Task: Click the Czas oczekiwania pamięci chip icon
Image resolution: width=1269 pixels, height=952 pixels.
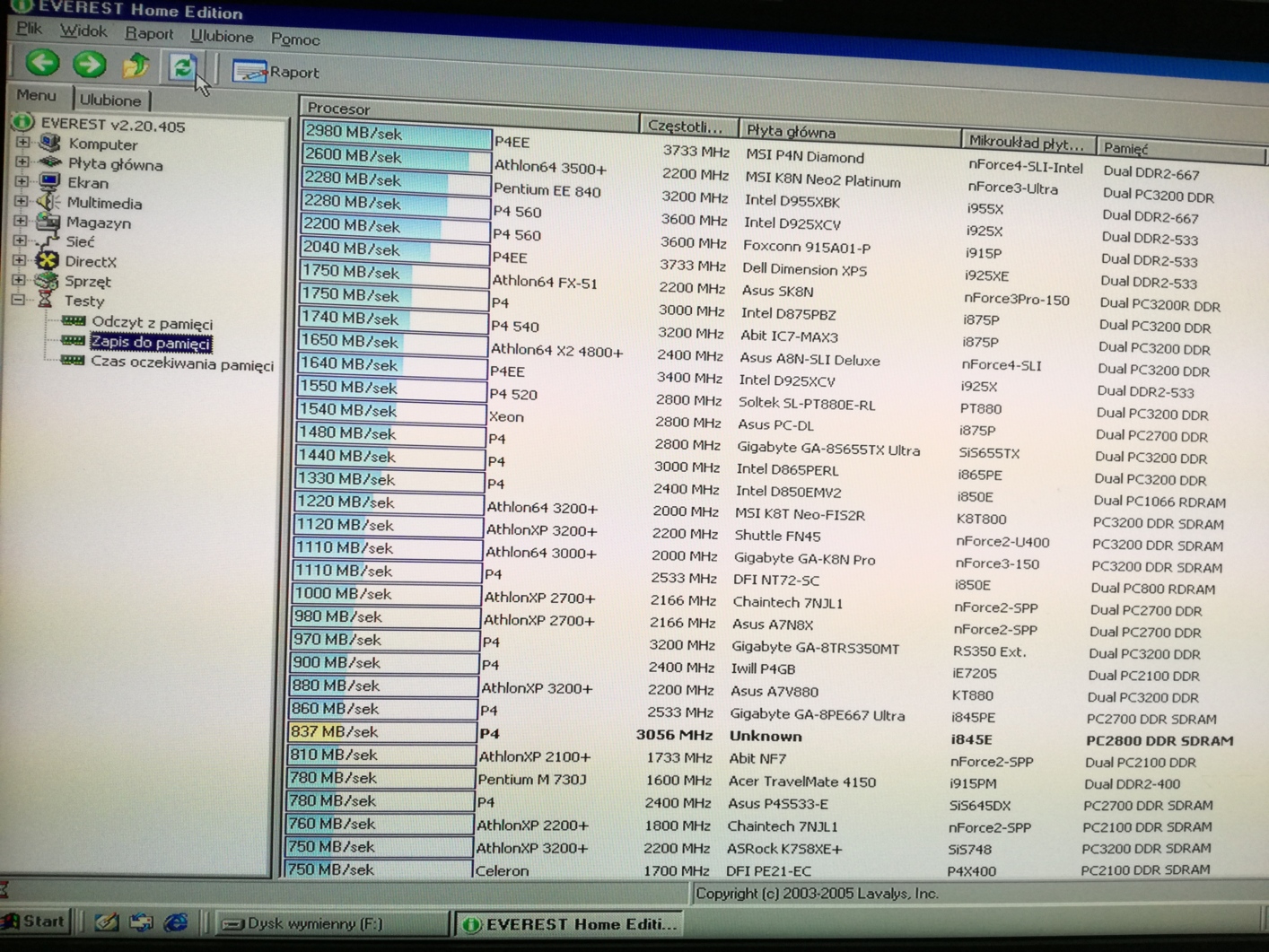Action: click(x=72, y=361)
